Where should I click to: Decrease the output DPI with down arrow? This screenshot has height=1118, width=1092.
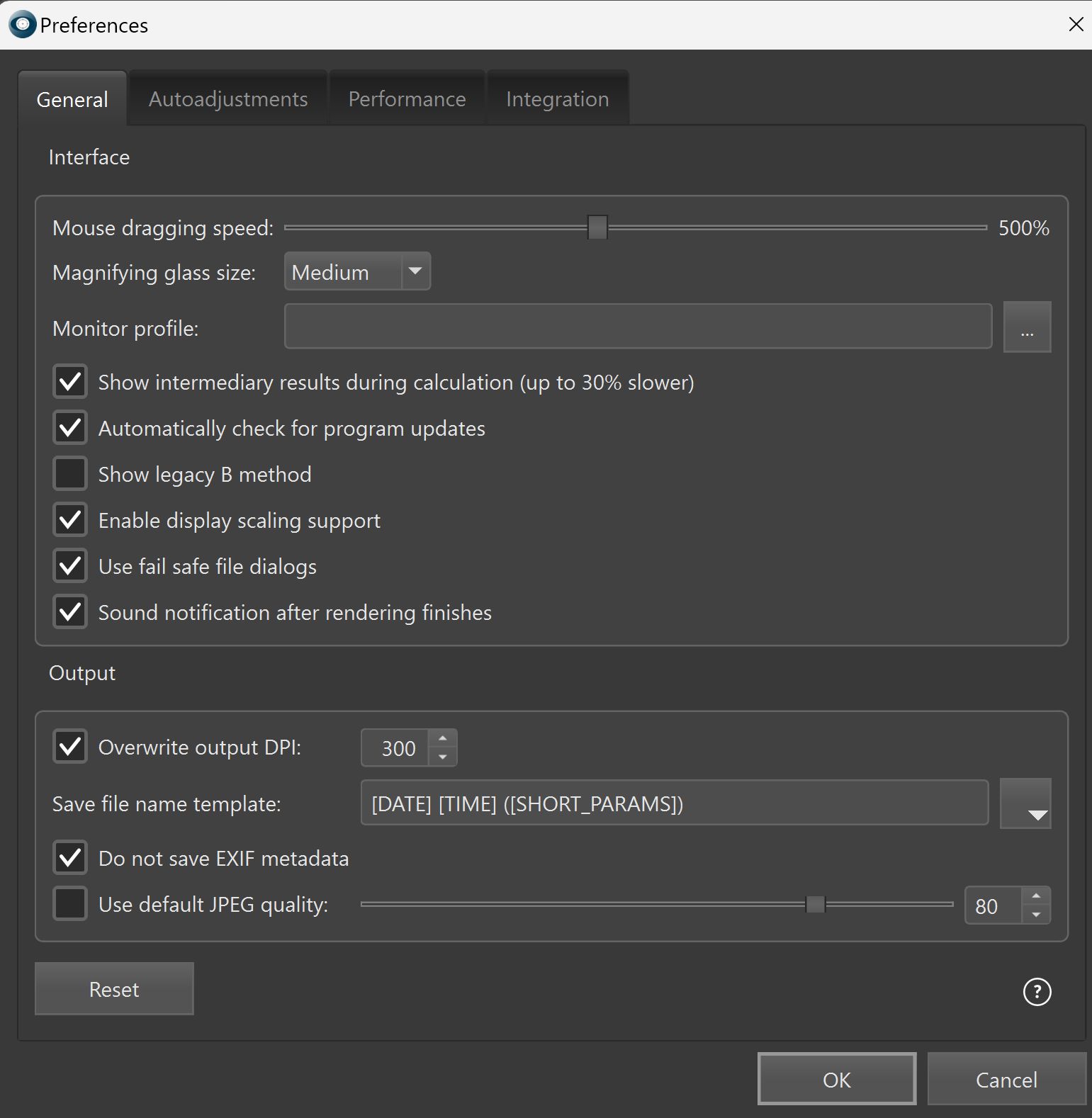[443, 757]
